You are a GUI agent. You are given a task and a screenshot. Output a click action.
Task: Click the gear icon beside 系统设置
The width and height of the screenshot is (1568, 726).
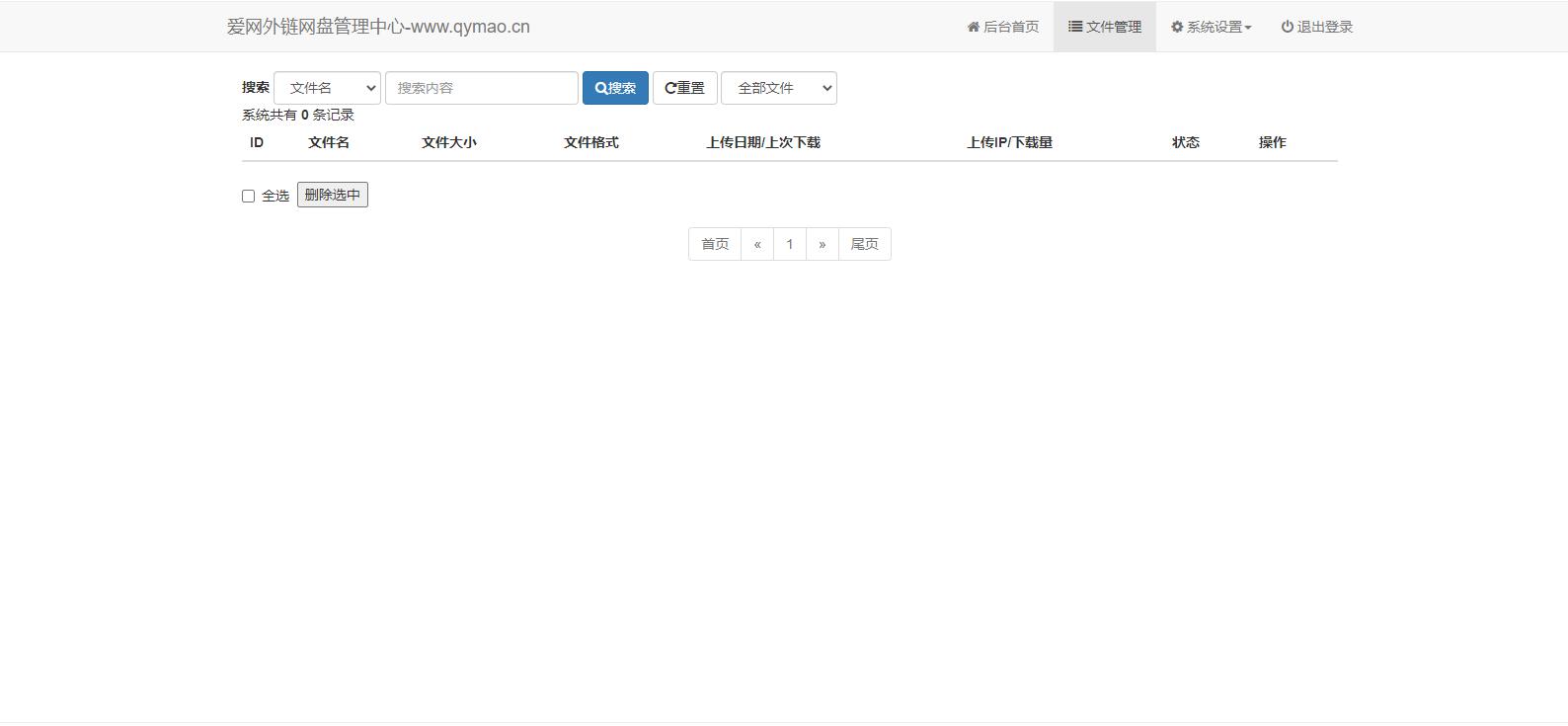(1177, 27)
